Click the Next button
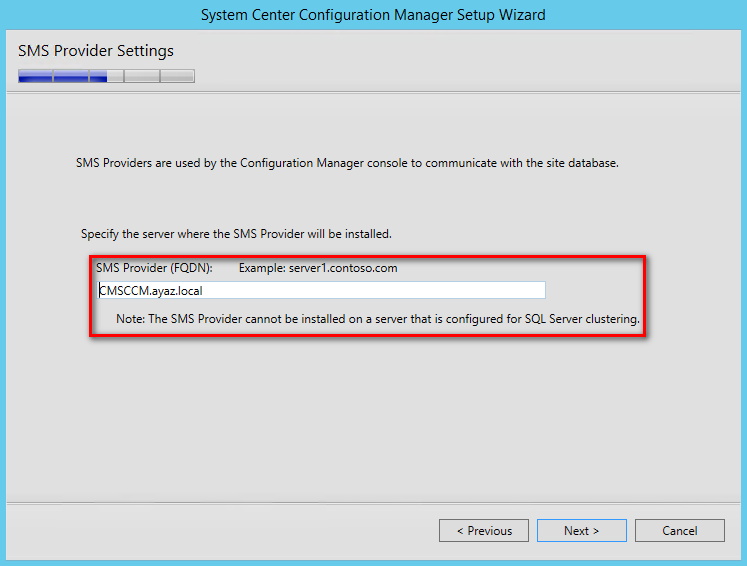The image size is (747, 566). (582, 530)
